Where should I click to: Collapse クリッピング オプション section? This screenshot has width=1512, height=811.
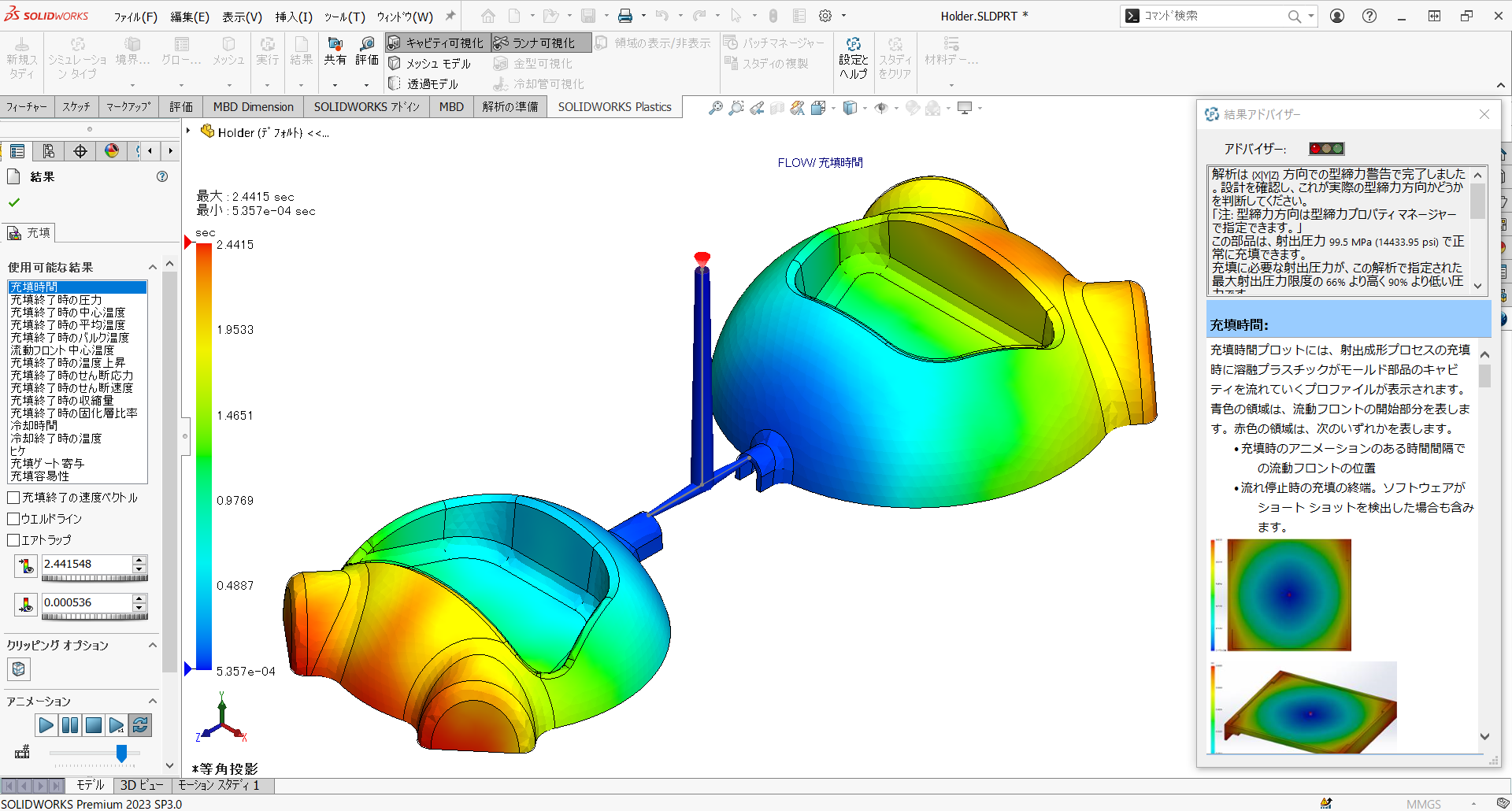[153, 645]
